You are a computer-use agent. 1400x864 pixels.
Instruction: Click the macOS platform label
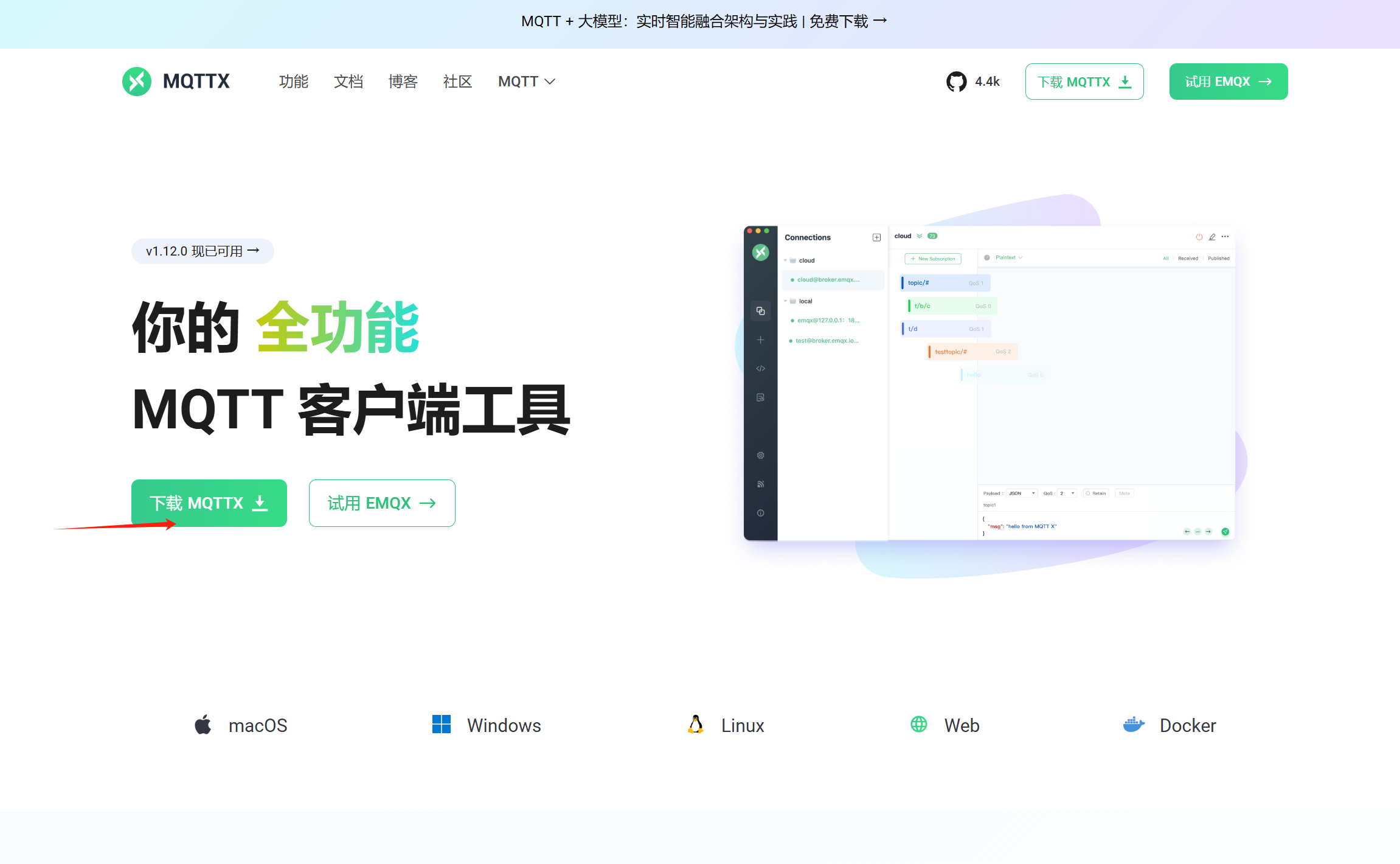[258, 725]
